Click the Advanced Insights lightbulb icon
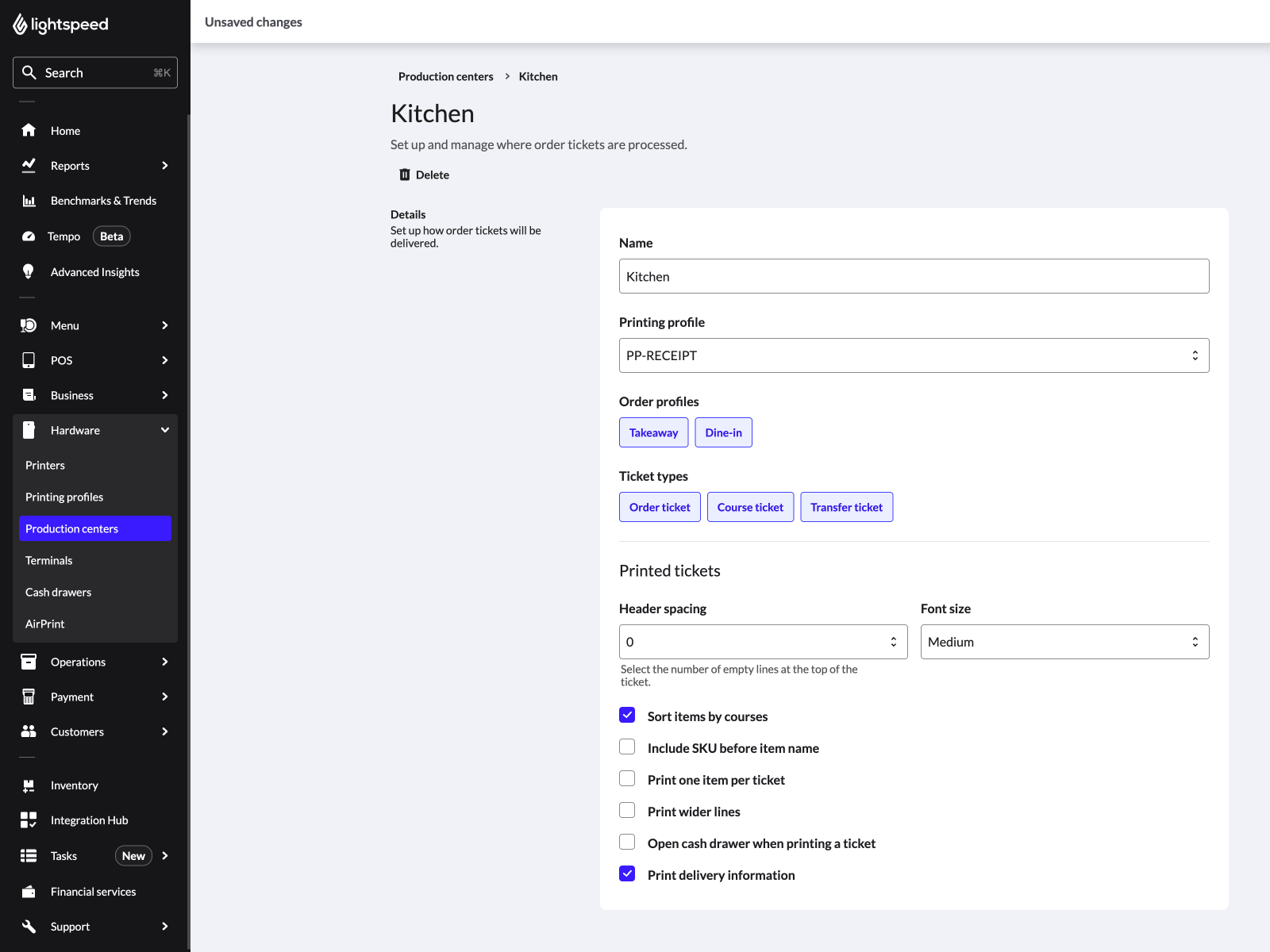1270x952 pixels. [29, 272]
